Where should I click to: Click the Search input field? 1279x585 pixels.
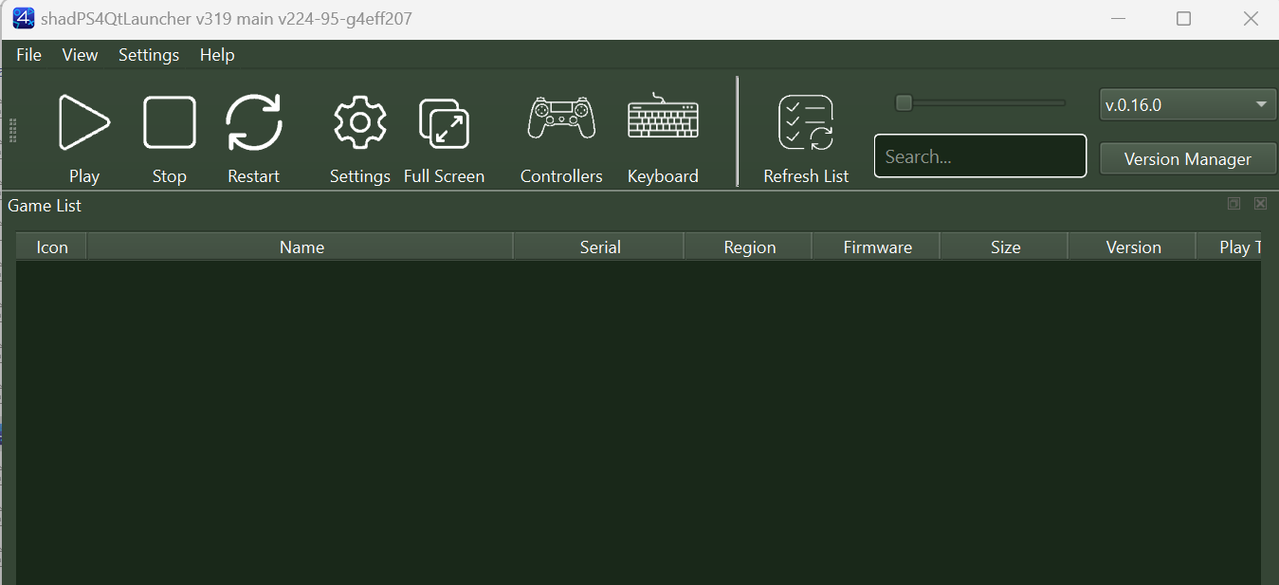click(x=980, y=156)
